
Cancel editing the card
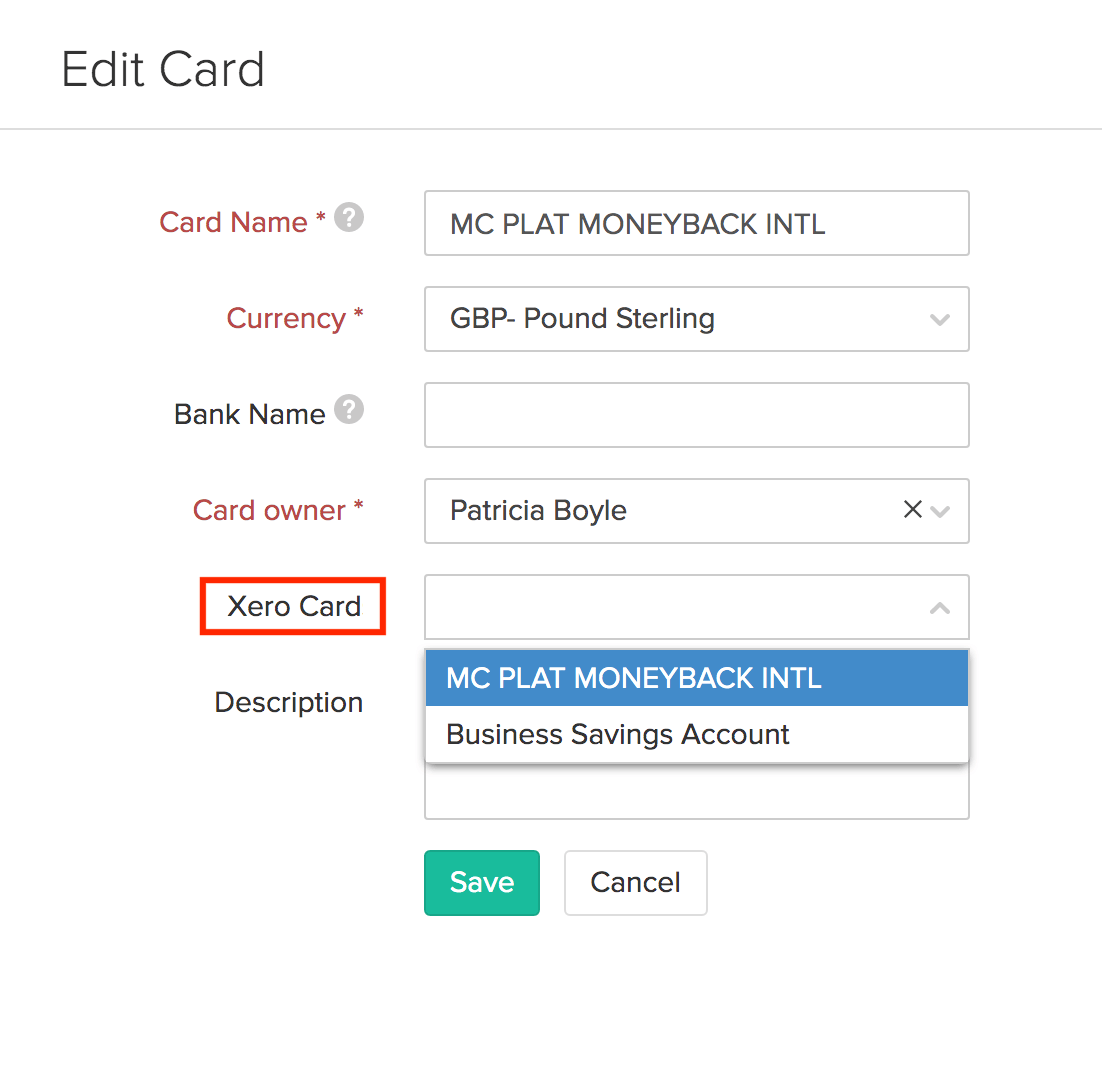(x=635, y=882)
